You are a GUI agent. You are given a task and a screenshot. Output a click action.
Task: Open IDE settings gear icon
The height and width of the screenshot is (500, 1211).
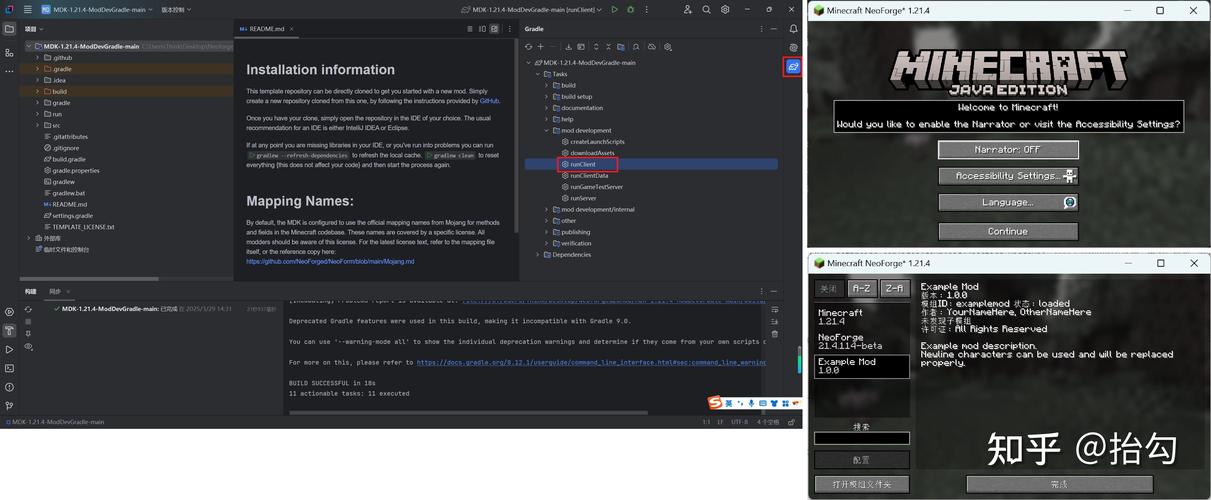(x=725, y=9)
